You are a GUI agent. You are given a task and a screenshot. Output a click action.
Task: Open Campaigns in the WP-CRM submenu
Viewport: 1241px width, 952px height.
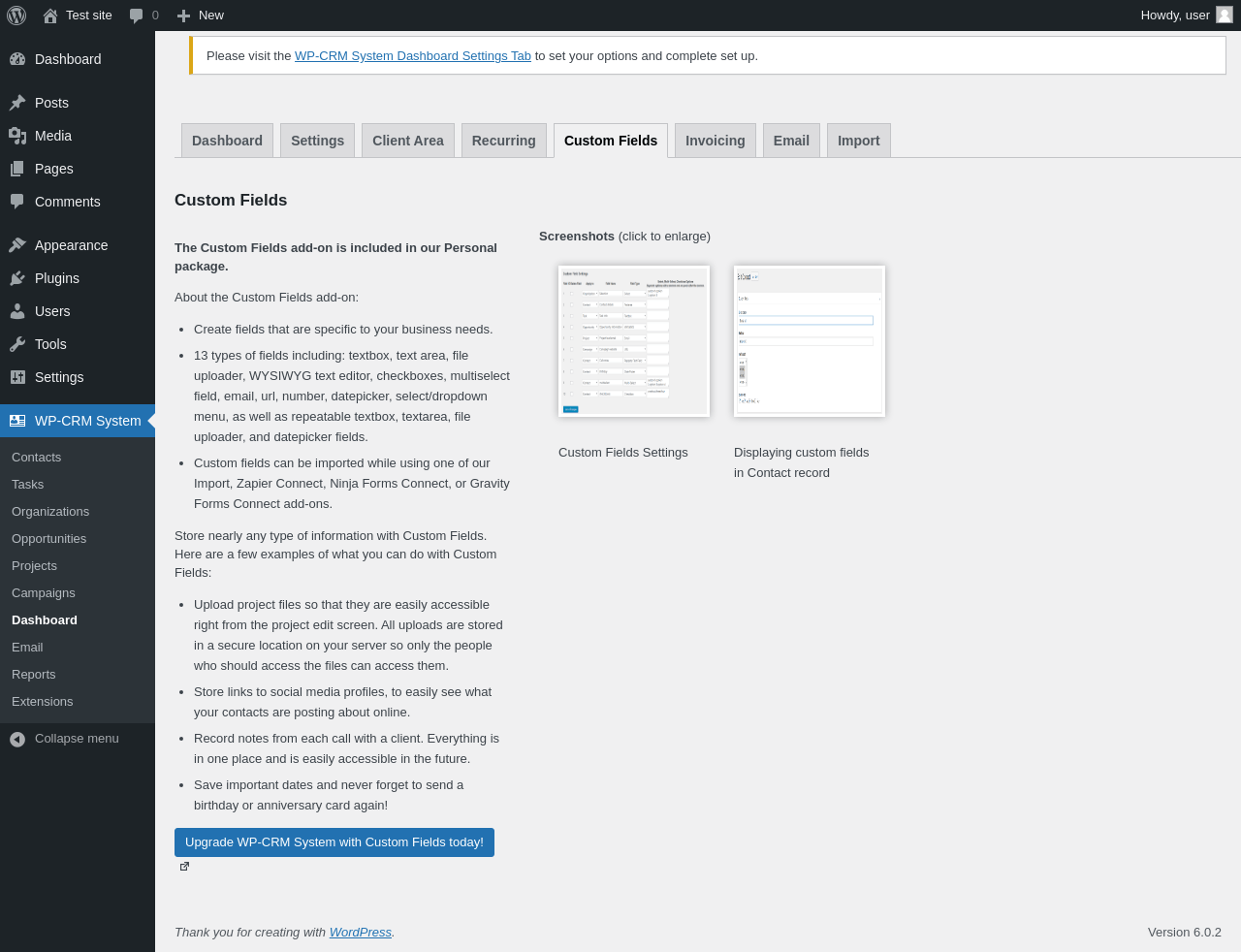pyautogui.click(x=44, y=593)
